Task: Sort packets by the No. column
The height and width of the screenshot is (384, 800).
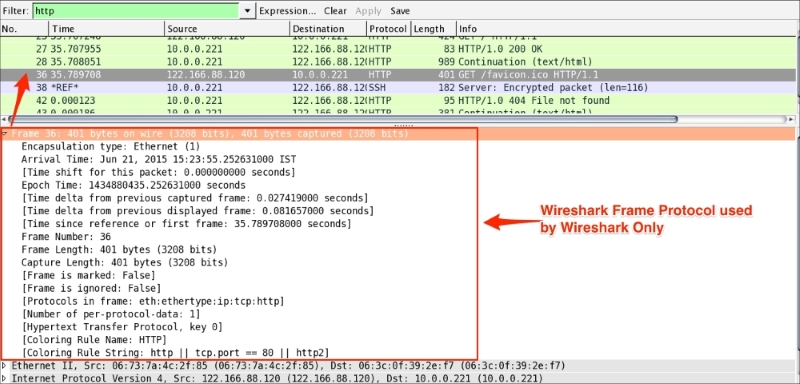Action: coord(24,29)
